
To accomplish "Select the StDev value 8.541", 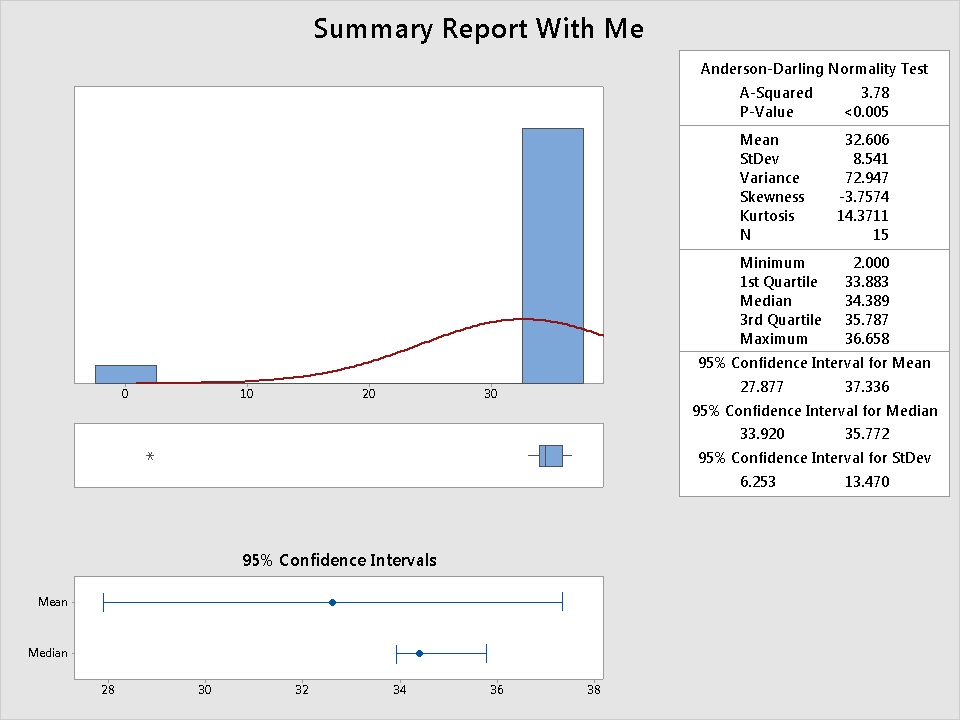I will pos(867,159).
